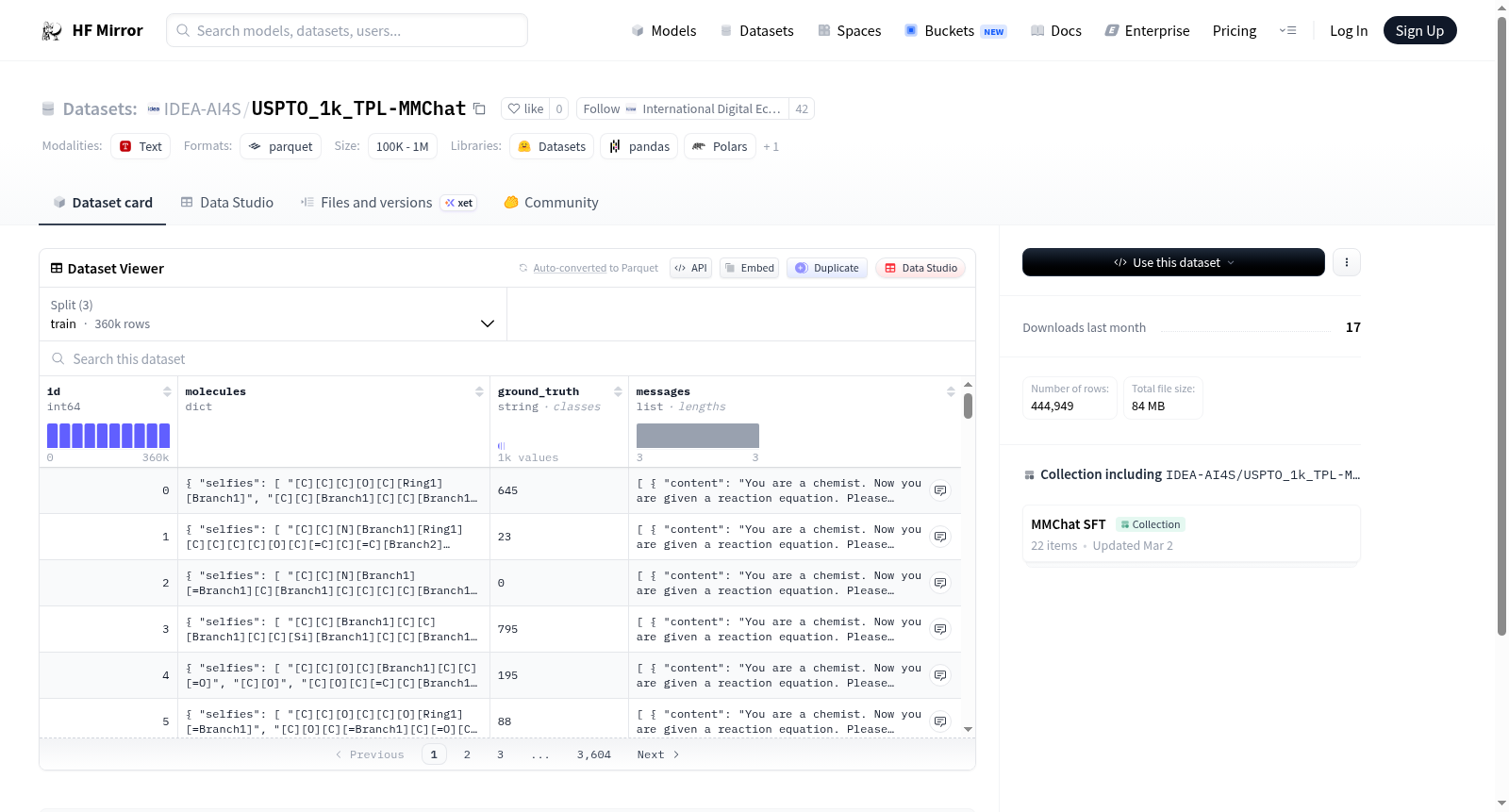
Task: Open message preview icon for row 4
Action: [x=940, y=675]
